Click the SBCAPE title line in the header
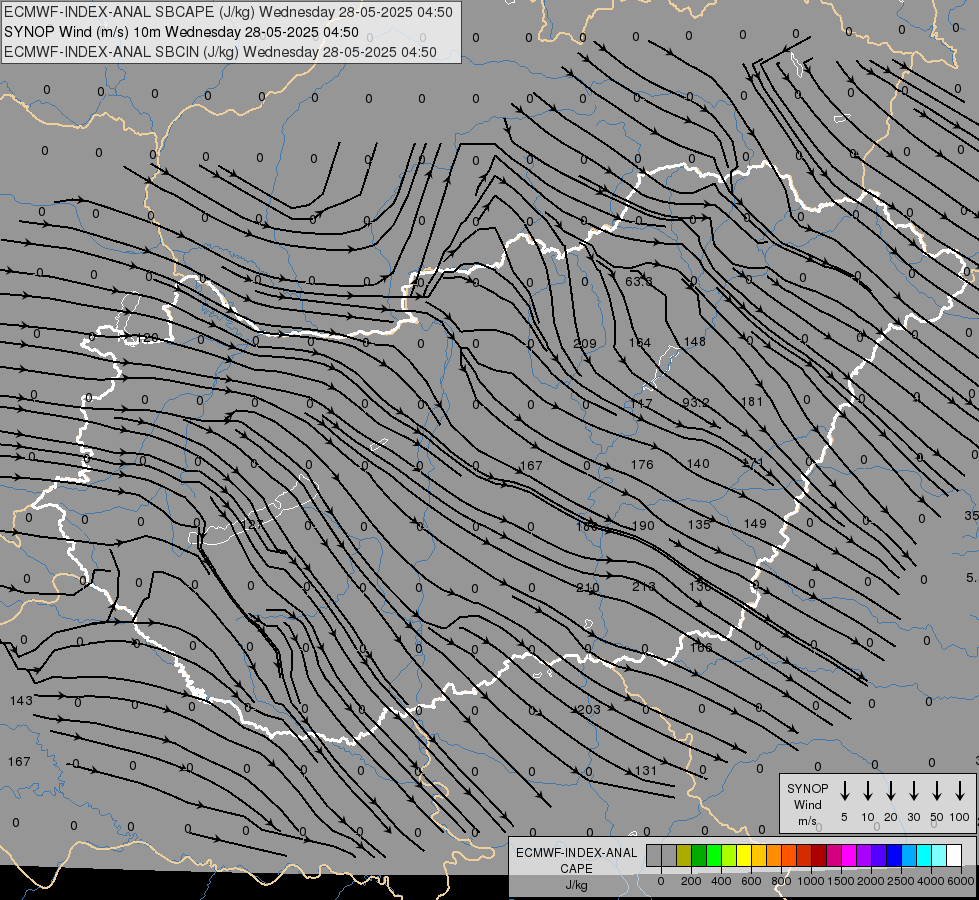The image size is (979, 900). 228,12
